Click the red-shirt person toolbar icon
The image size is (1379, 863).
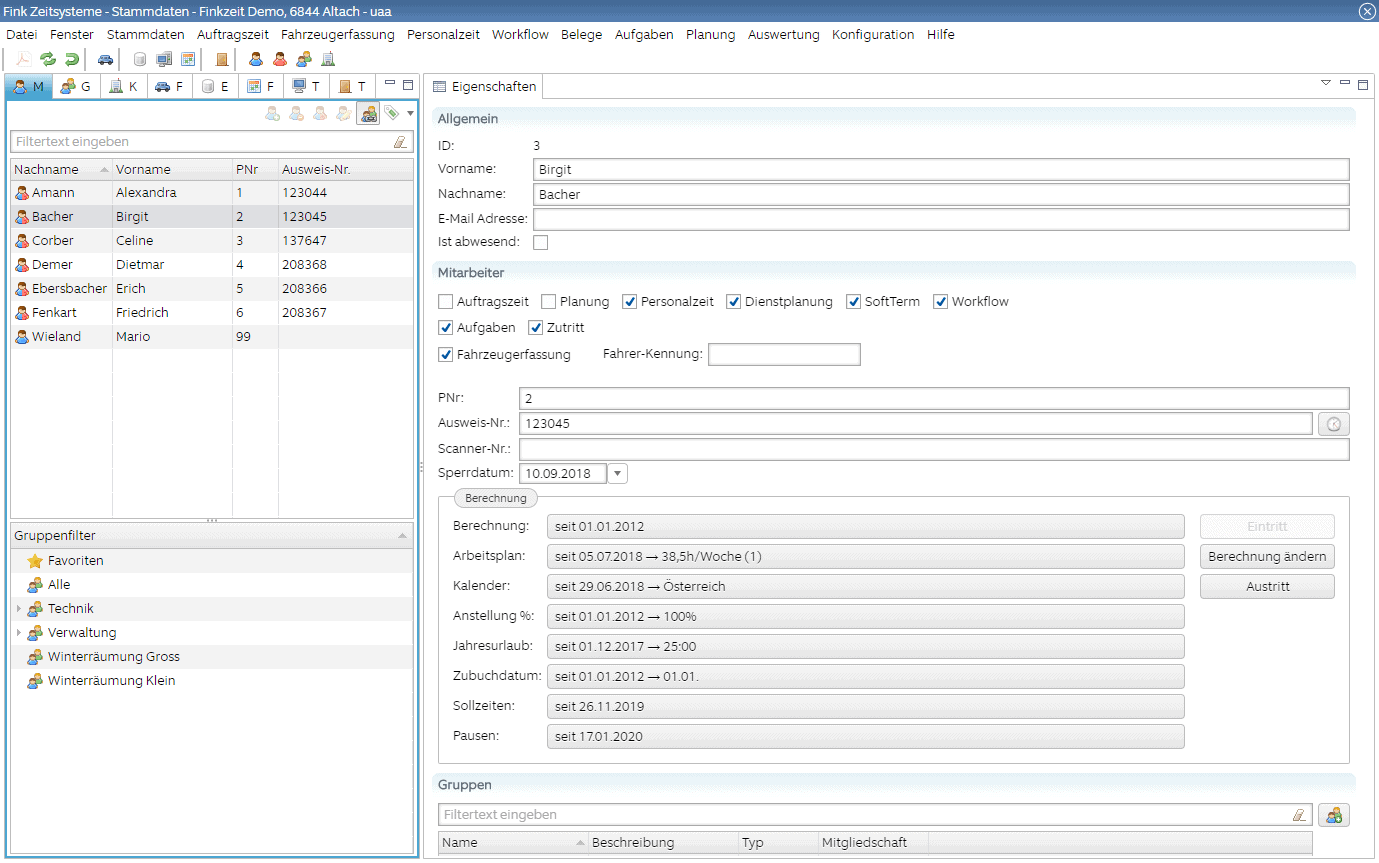(x=280, y=59)
